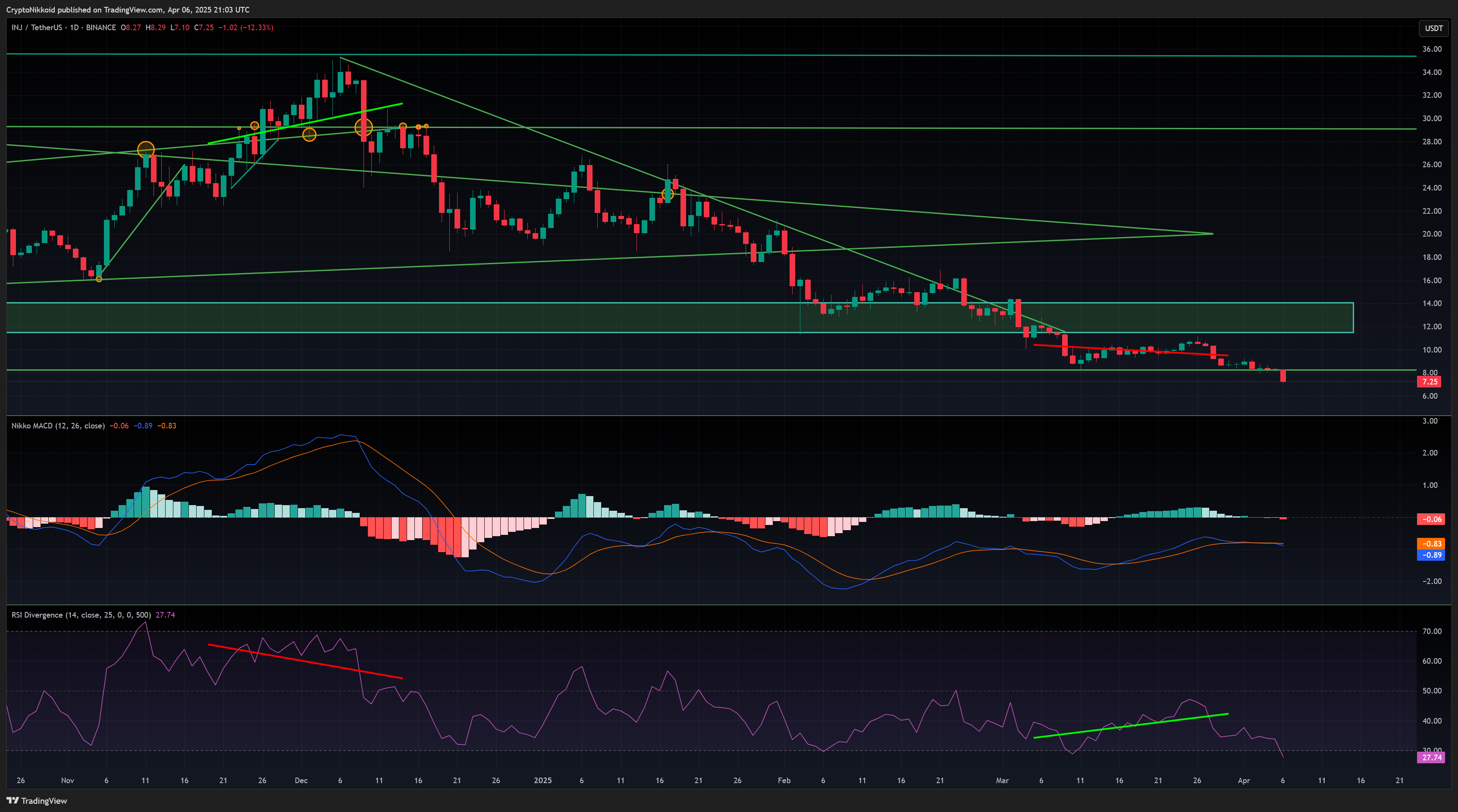Click the red -0.06 MACD histogram axis label
1458x812 pixels.
1431,519
